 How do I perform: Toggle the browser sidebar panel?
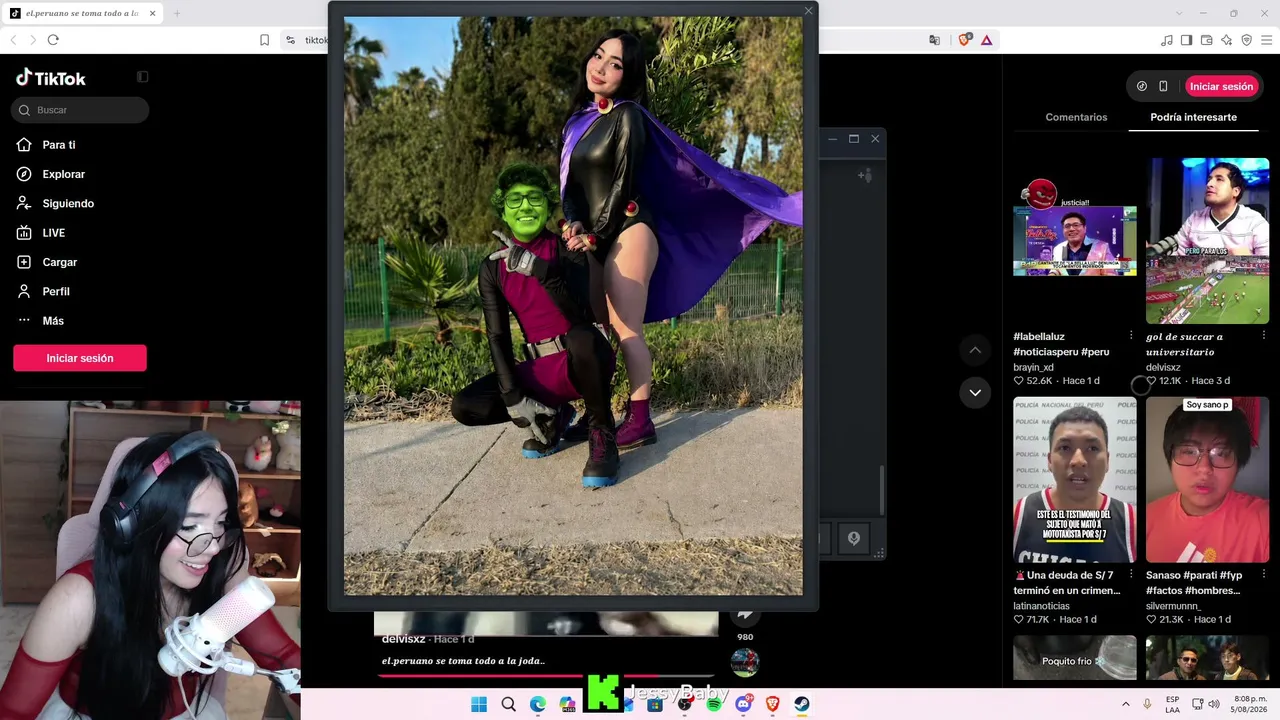click(1186, 40)
